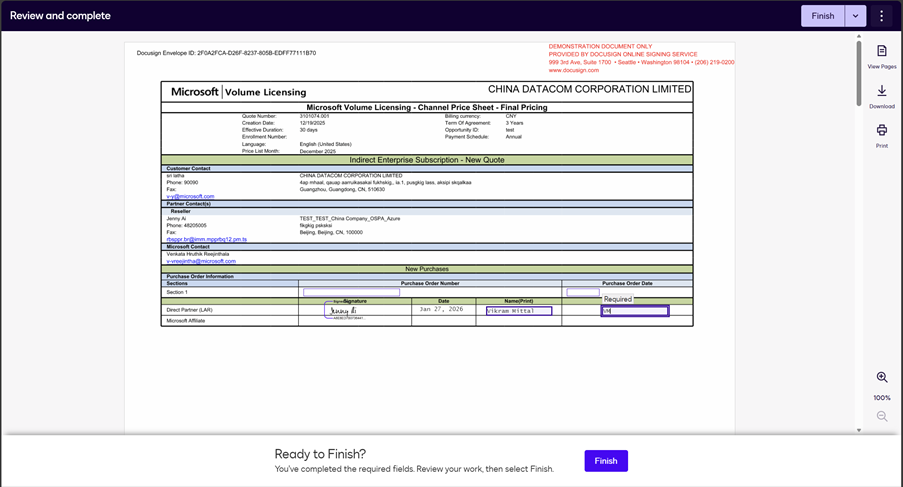Click the 'Review and complete' heading
The image size is (903, 487).
(x=60, y=16)
